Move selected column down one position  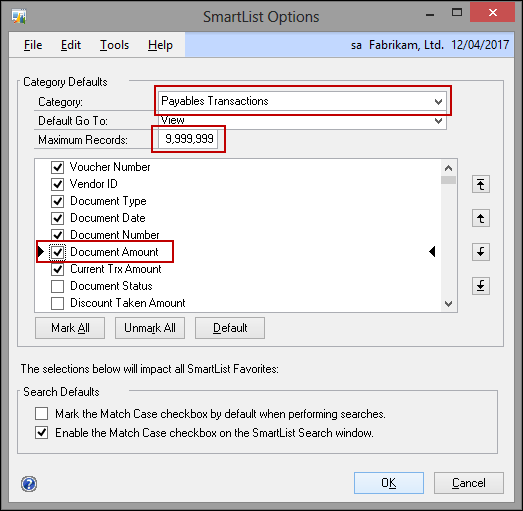pos(481,252)
